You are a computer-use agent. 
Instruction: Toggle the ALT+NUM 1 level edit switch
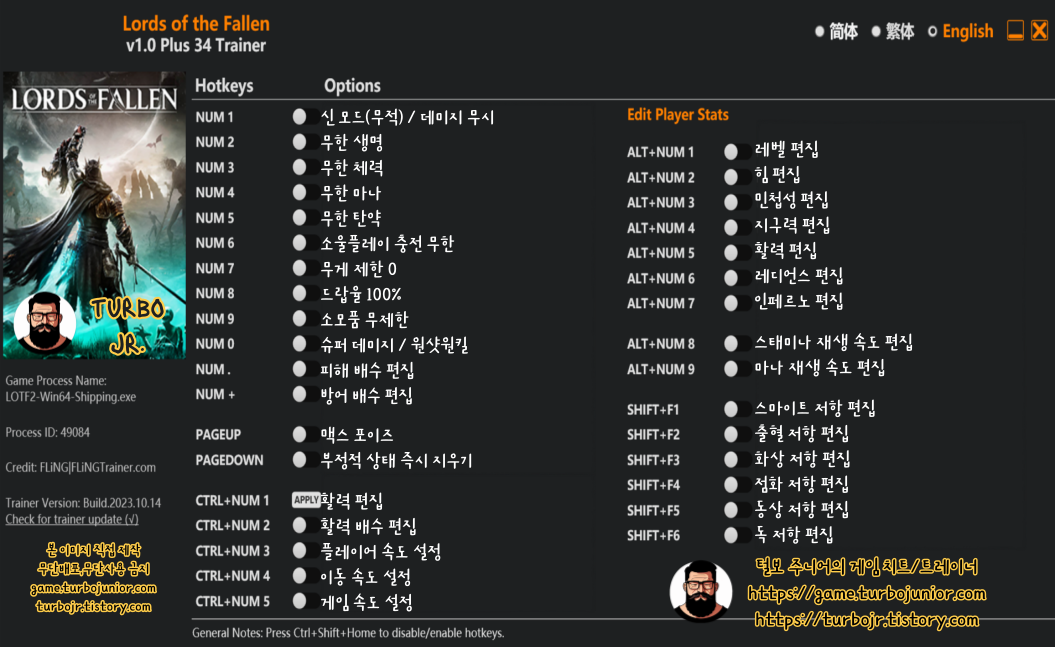pos(737,152)
